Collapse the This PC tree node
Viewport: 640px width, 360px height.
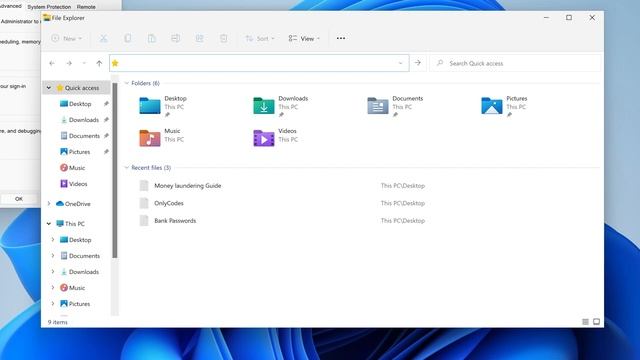(49, 224)
